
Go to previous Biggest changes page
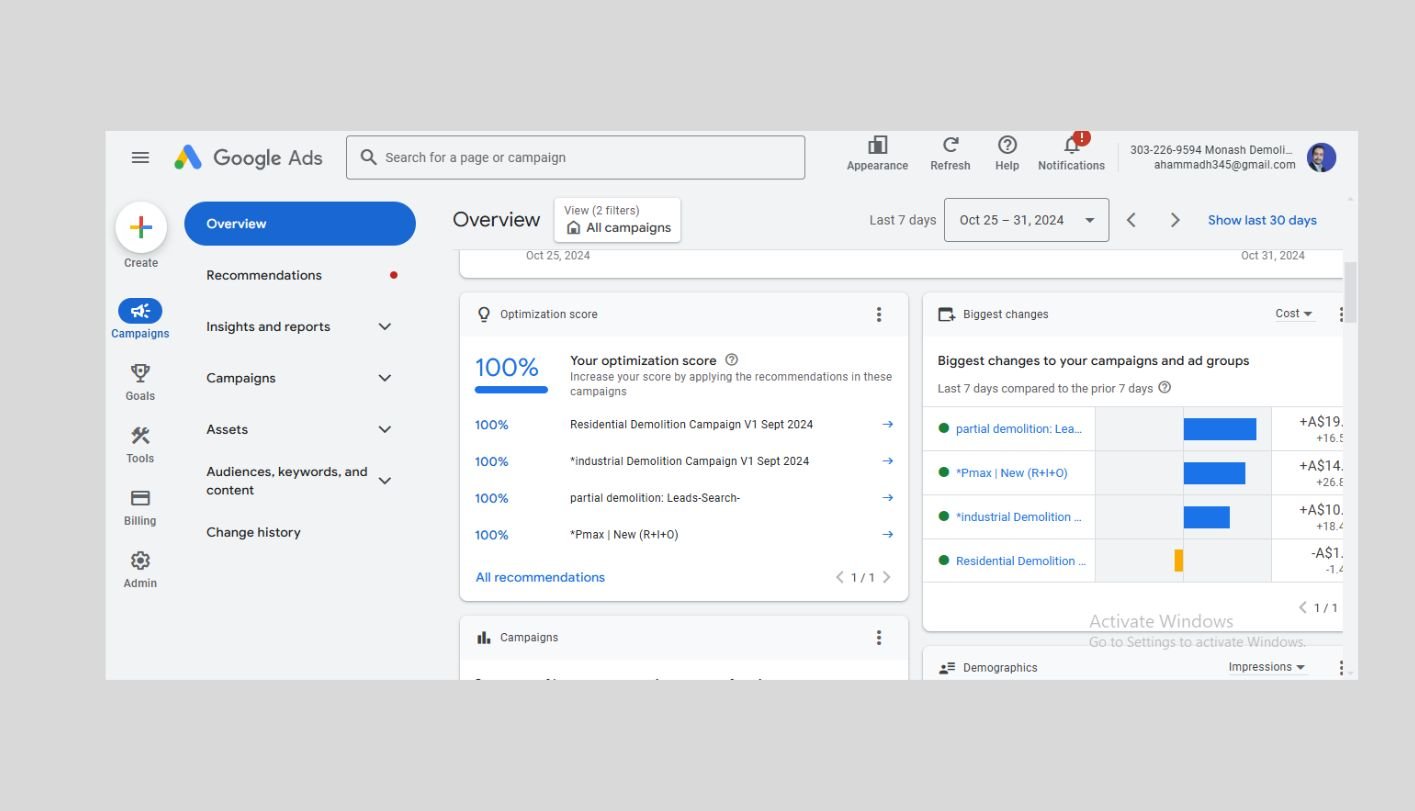pyautogui.click(x=1303, y=607)
